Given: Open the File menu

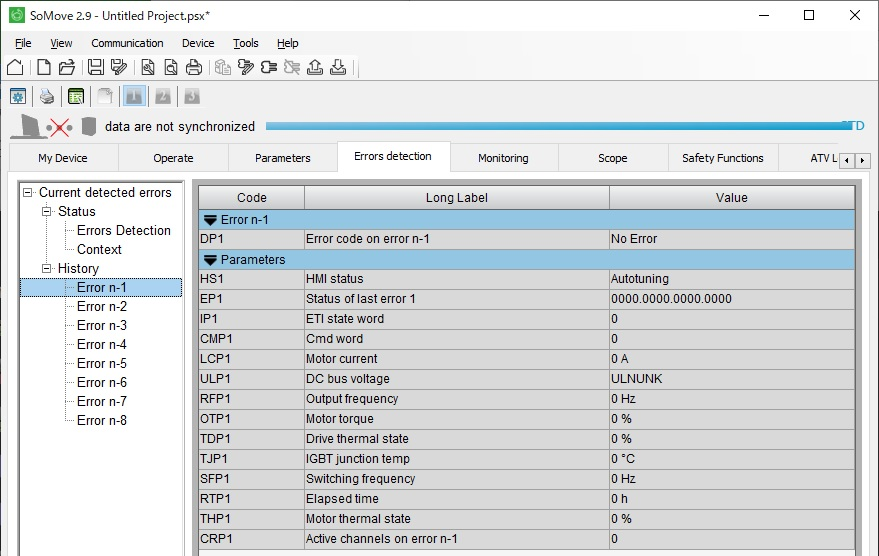Looking at the screenshot, I should (x=23, y=43).
